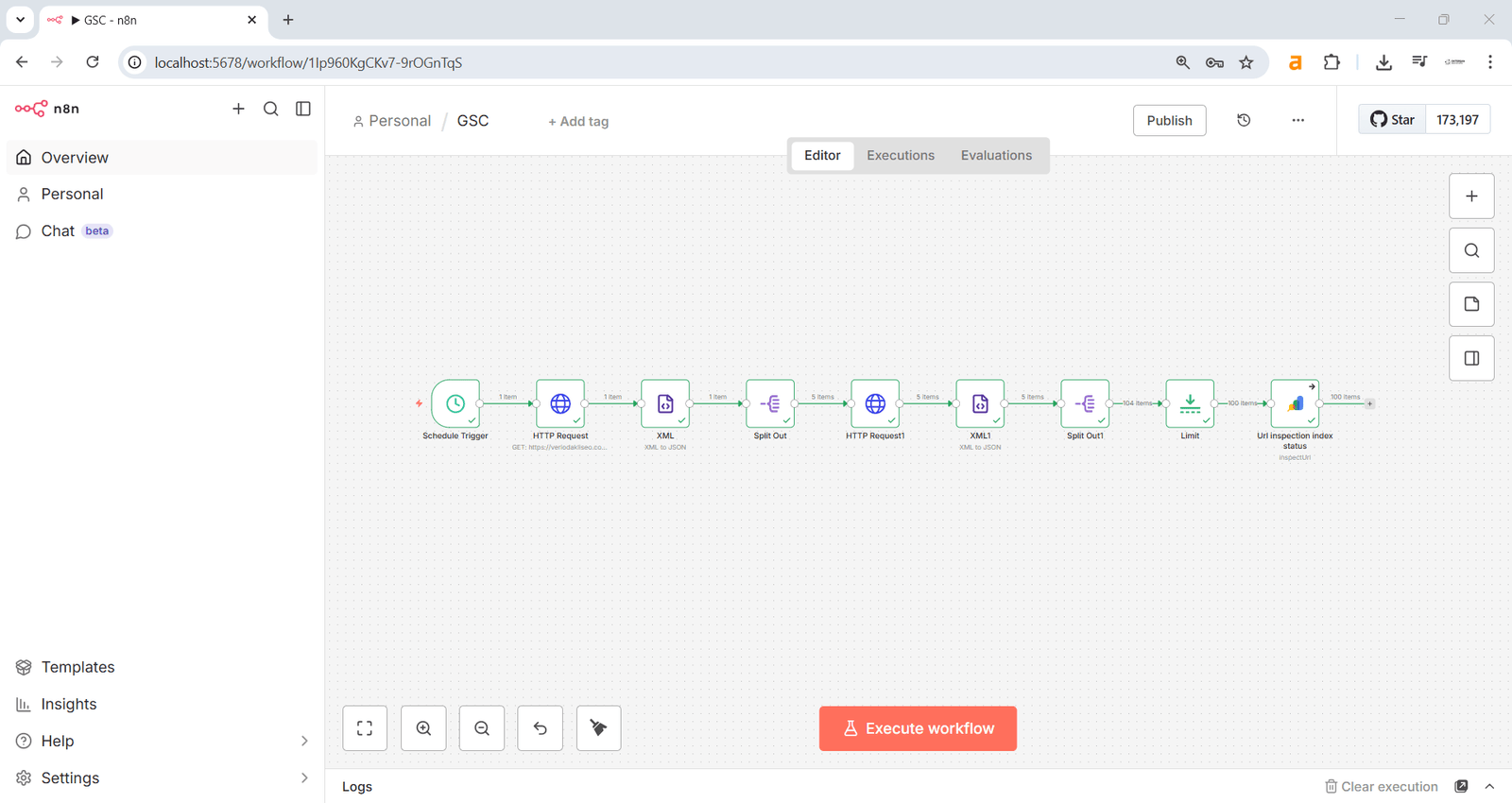Click the browser address bar URL
The image size is (1512, 803).
click(308, 62)
